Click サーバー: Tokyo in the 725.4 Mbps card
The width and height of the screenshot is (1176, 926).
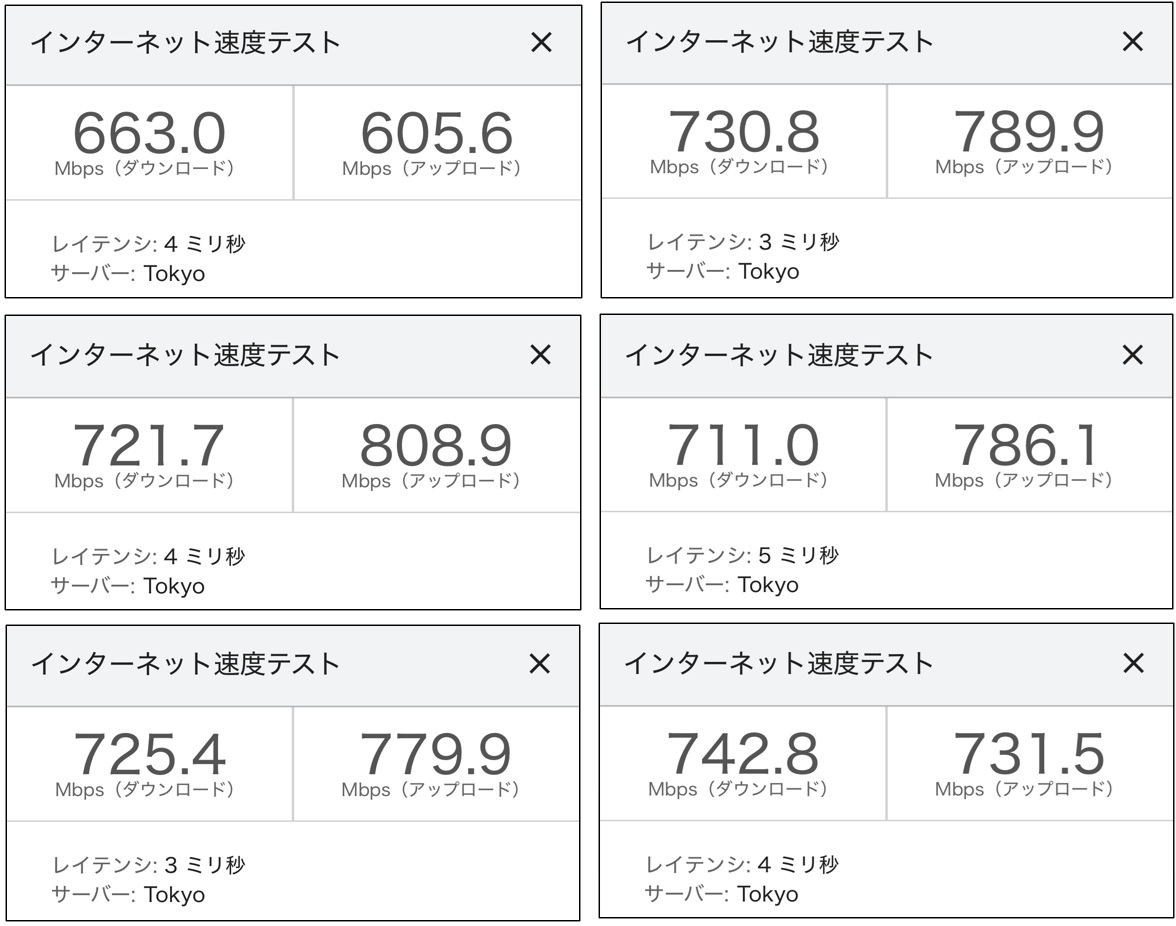pos(128,894)
